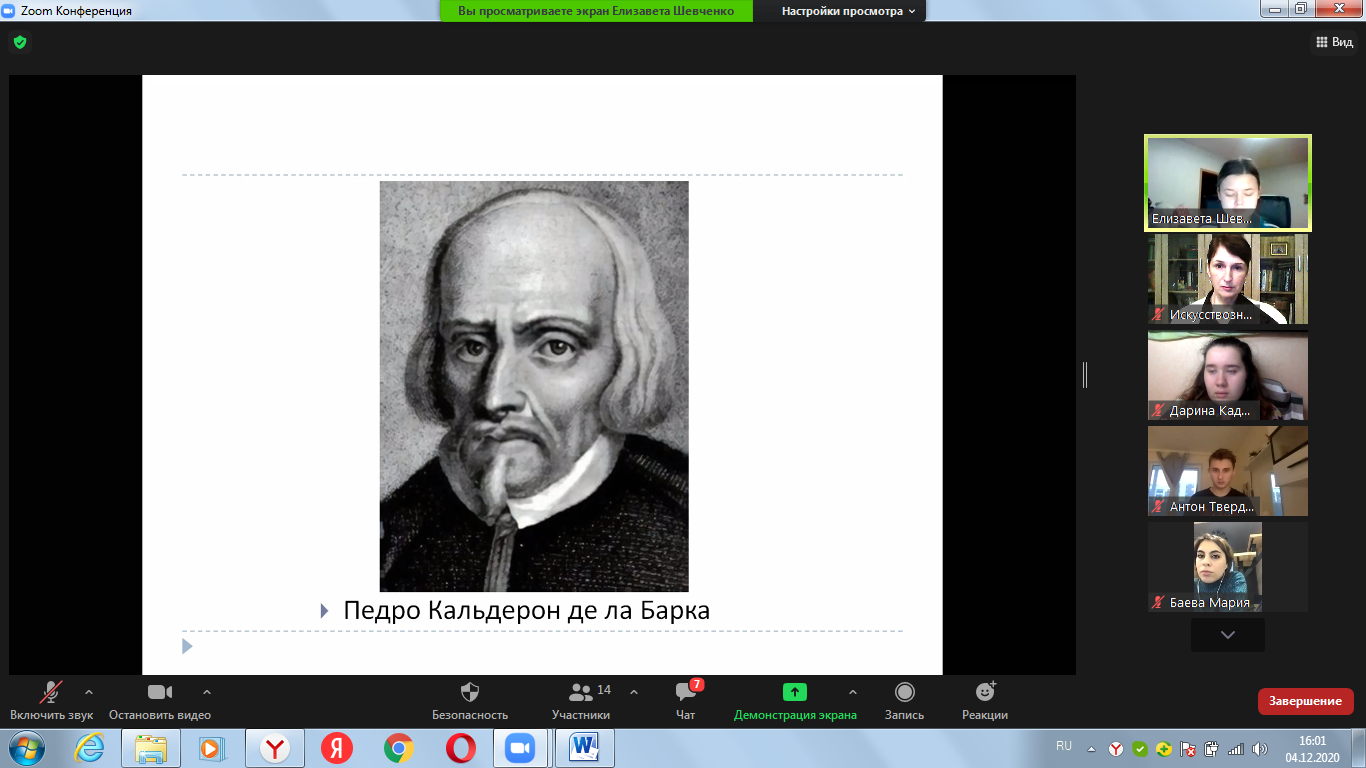Open the Action Center flag tray icon
The width and height of the screenshot is (1366, 768).
(1188, 748)
